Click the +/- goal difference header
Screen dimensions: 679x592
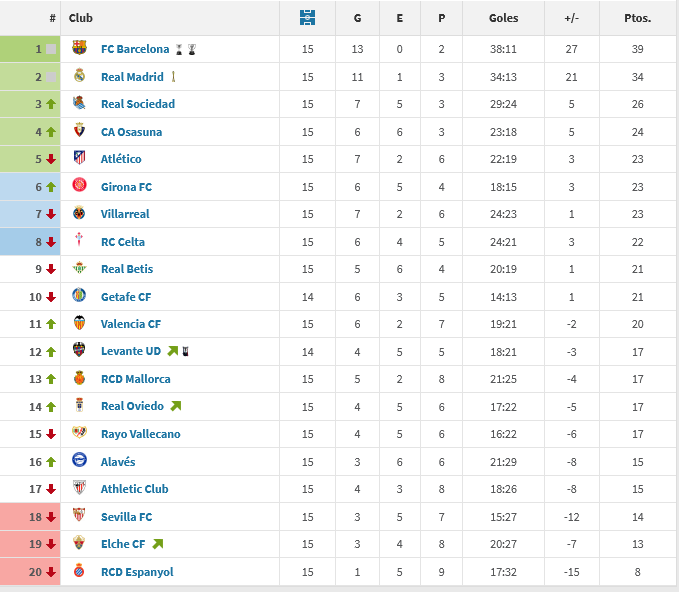click(572, 18)
